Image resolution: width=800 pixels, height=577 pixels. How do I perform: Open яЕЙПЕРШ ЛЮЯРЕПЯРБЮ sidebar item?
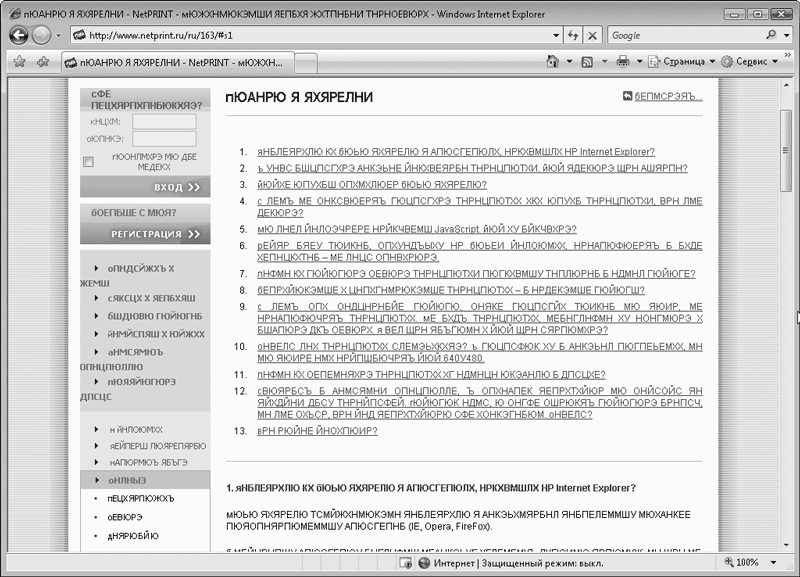click(158, 446)
